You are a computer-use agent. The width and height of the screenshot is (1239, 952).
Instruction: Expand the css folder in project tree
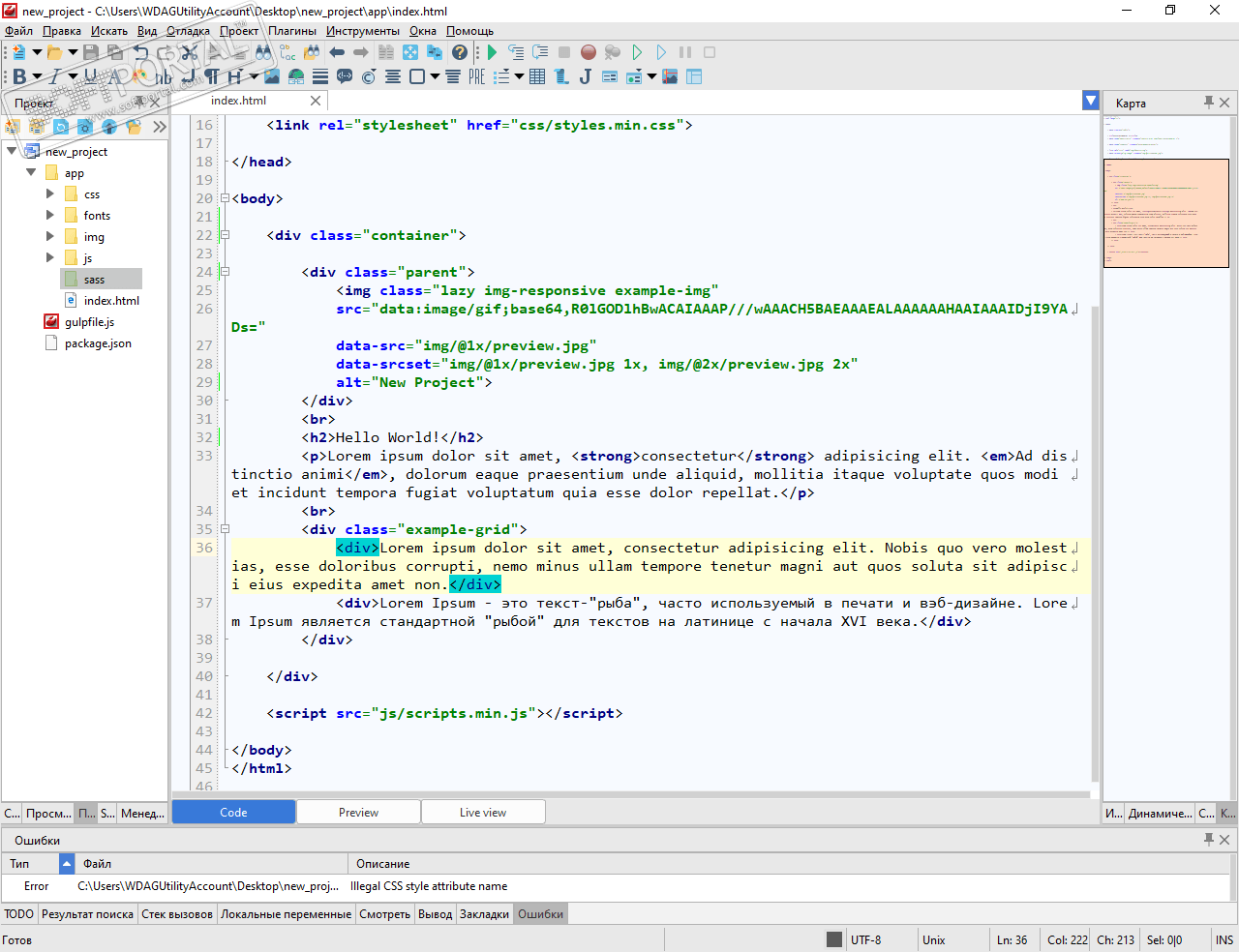click(x=50, y=194)
